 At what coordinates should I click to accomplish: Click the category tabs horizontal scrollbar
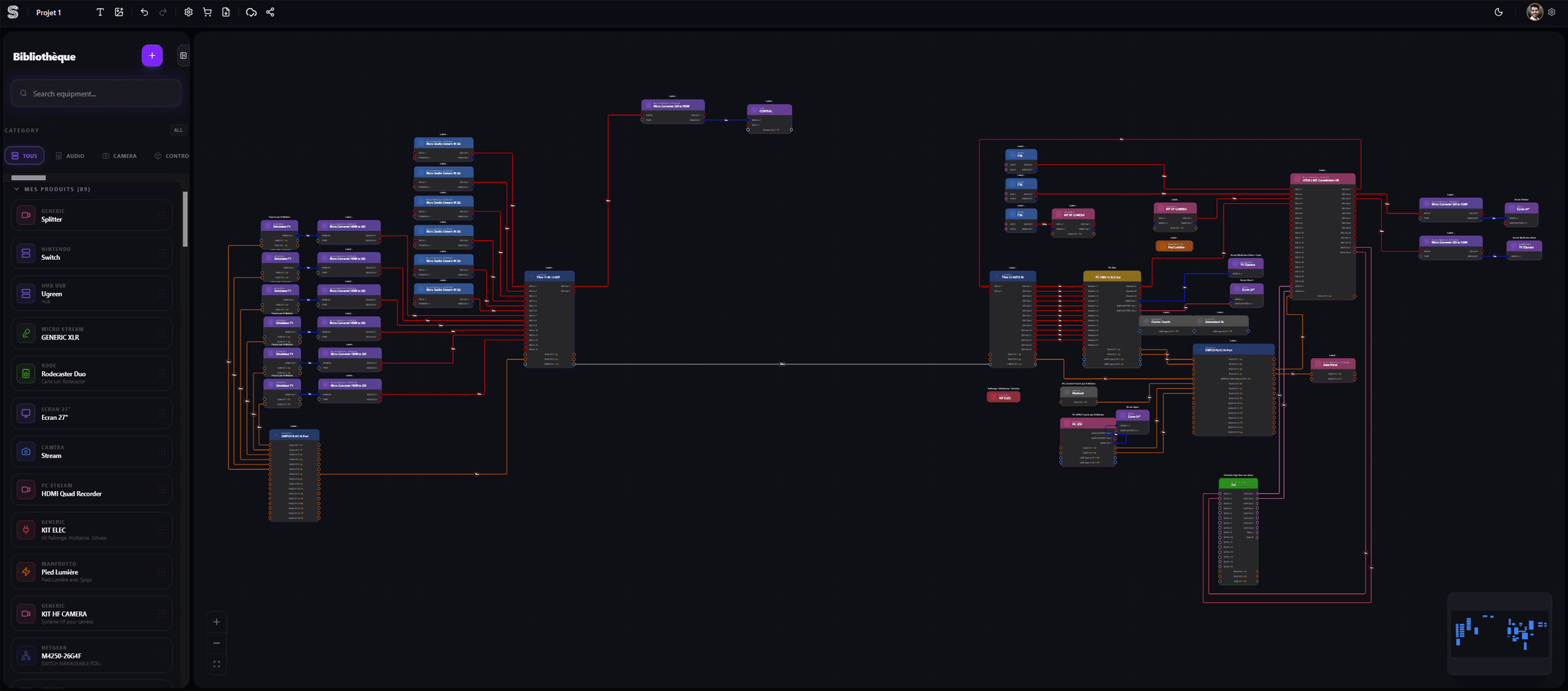point(29,177)
